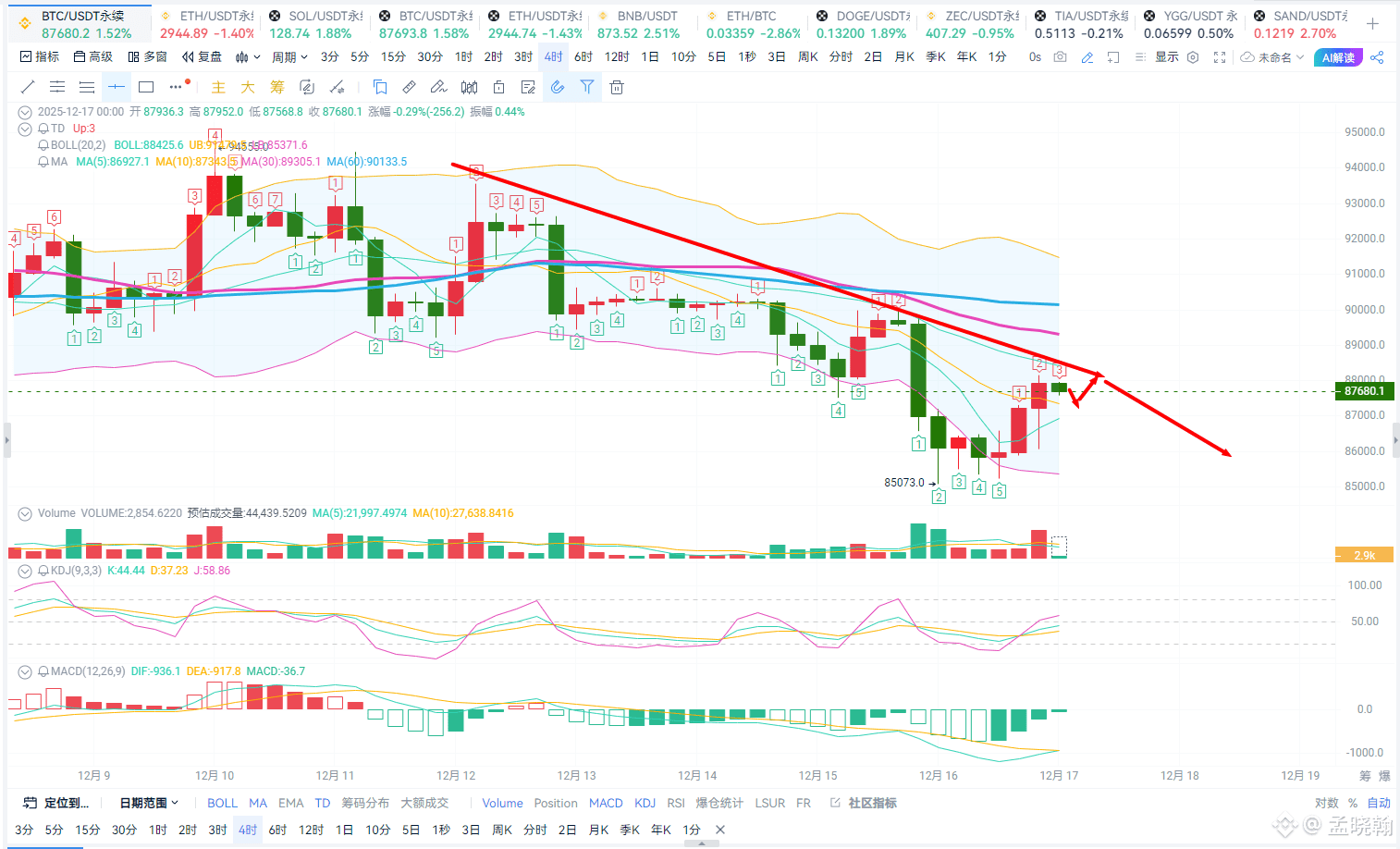Image resolution: width=1400 pixels, height=849 pixels.
Task: Select the horizontal lines group tool
Action: tap(87, 87)
